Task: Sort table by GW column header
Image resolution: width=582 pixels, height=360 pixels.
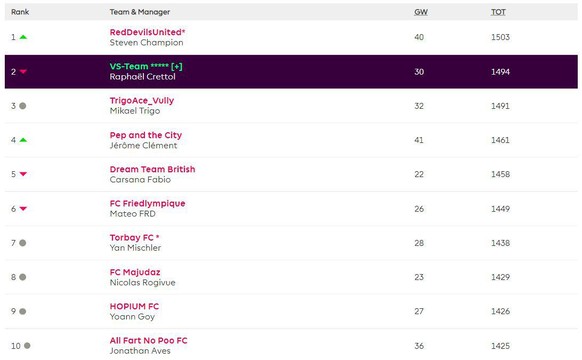Action: click(x=421, y=12)
